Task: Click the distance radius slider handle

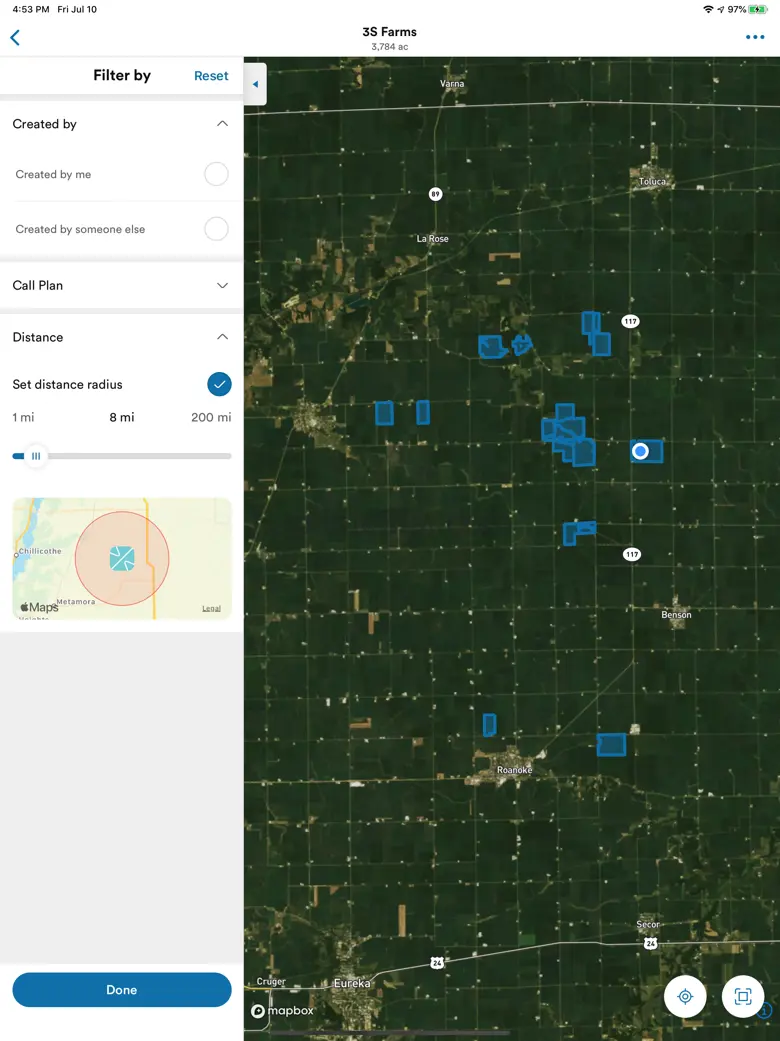Action: [36, 456]
